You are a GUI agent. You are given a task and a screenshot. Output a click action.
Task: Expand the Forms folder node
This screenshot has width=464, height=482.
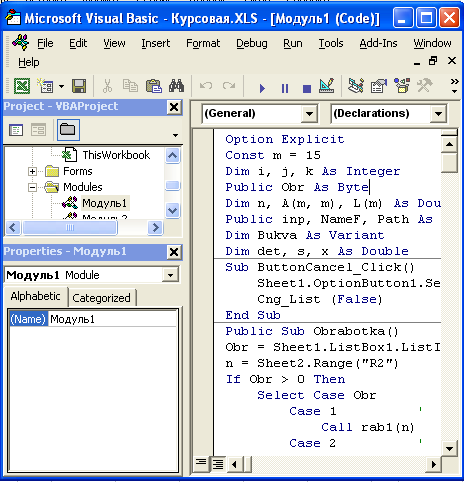point(32,171)
